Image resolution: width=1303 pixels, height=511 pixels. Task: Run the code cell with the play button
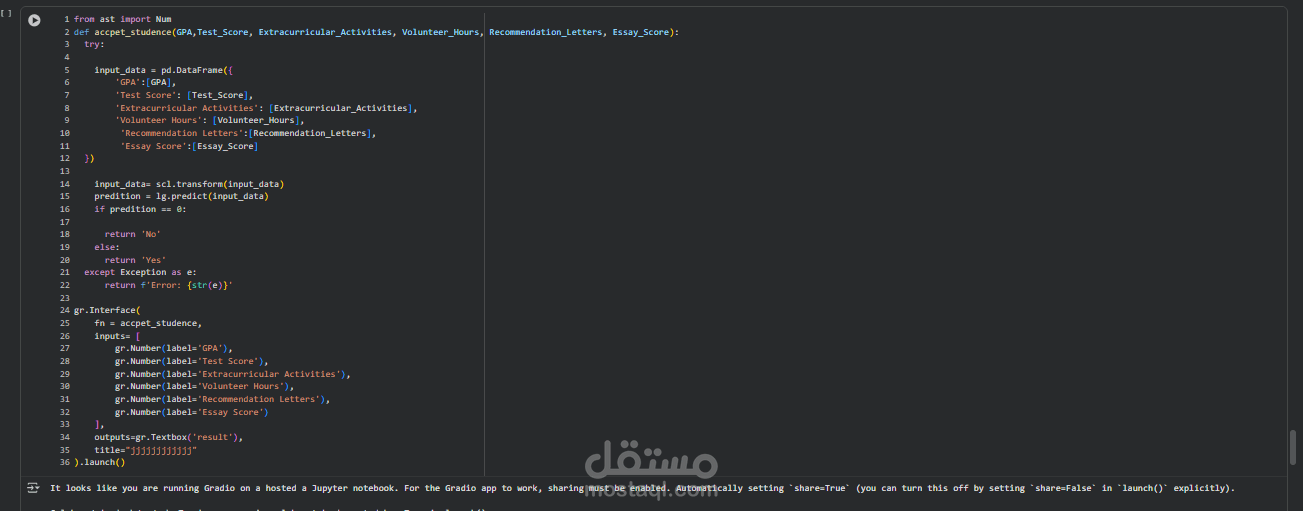pyautogui.click(x=35, y=20)
